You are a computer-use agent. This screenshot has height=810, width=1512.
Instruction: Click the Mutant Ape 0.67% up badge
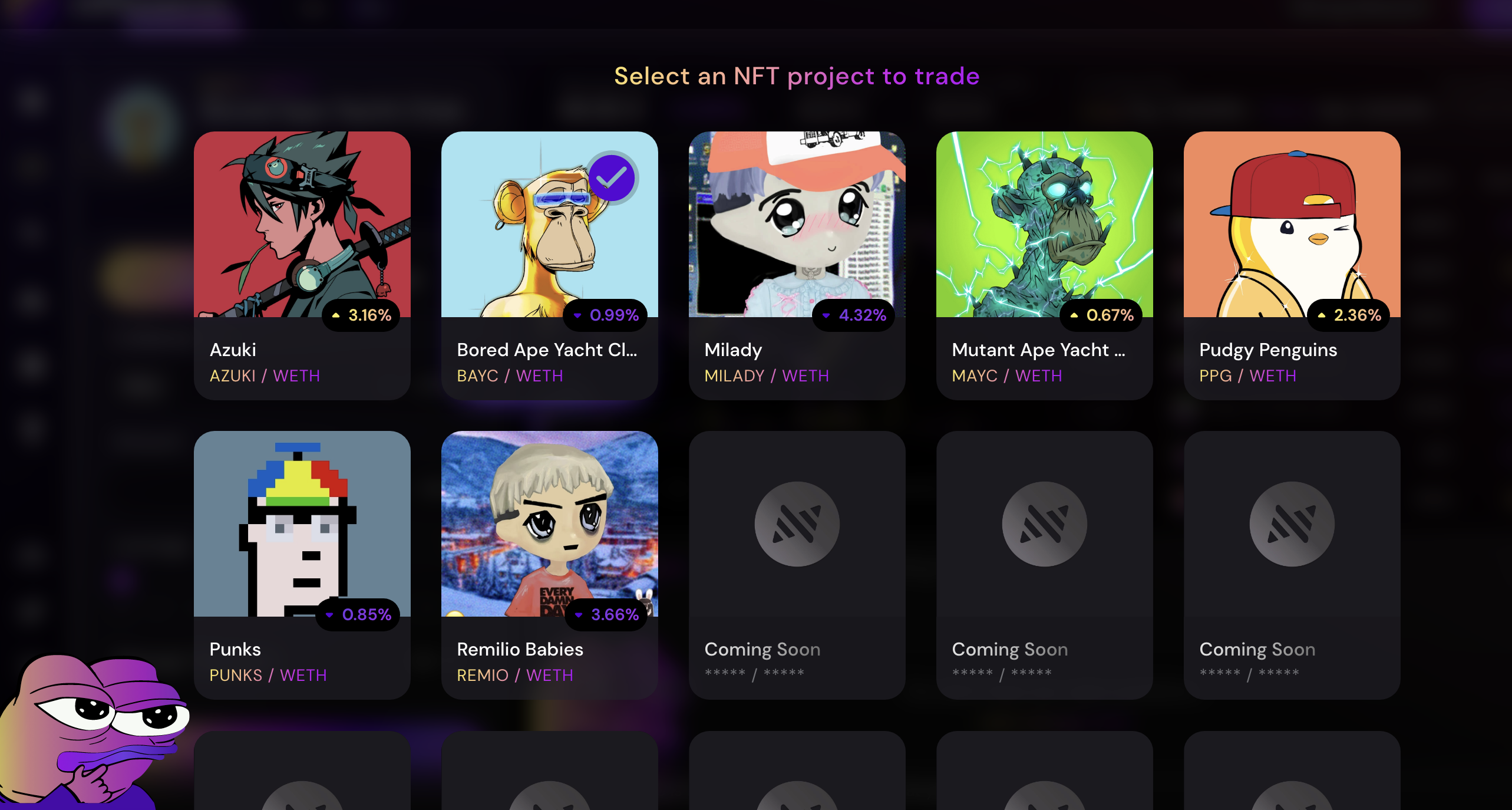[1102, 315]
